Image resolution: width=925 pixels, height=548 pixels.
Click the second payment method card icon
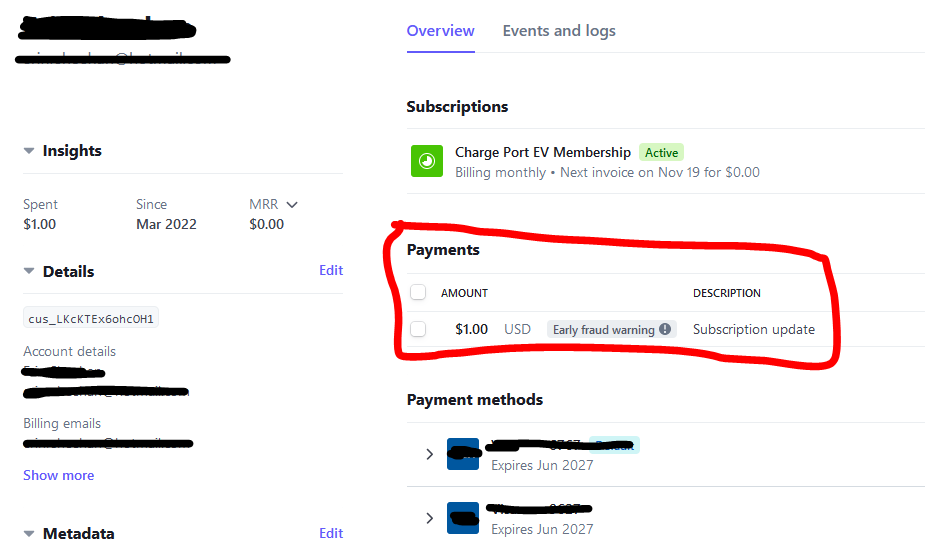pos(462,518)
